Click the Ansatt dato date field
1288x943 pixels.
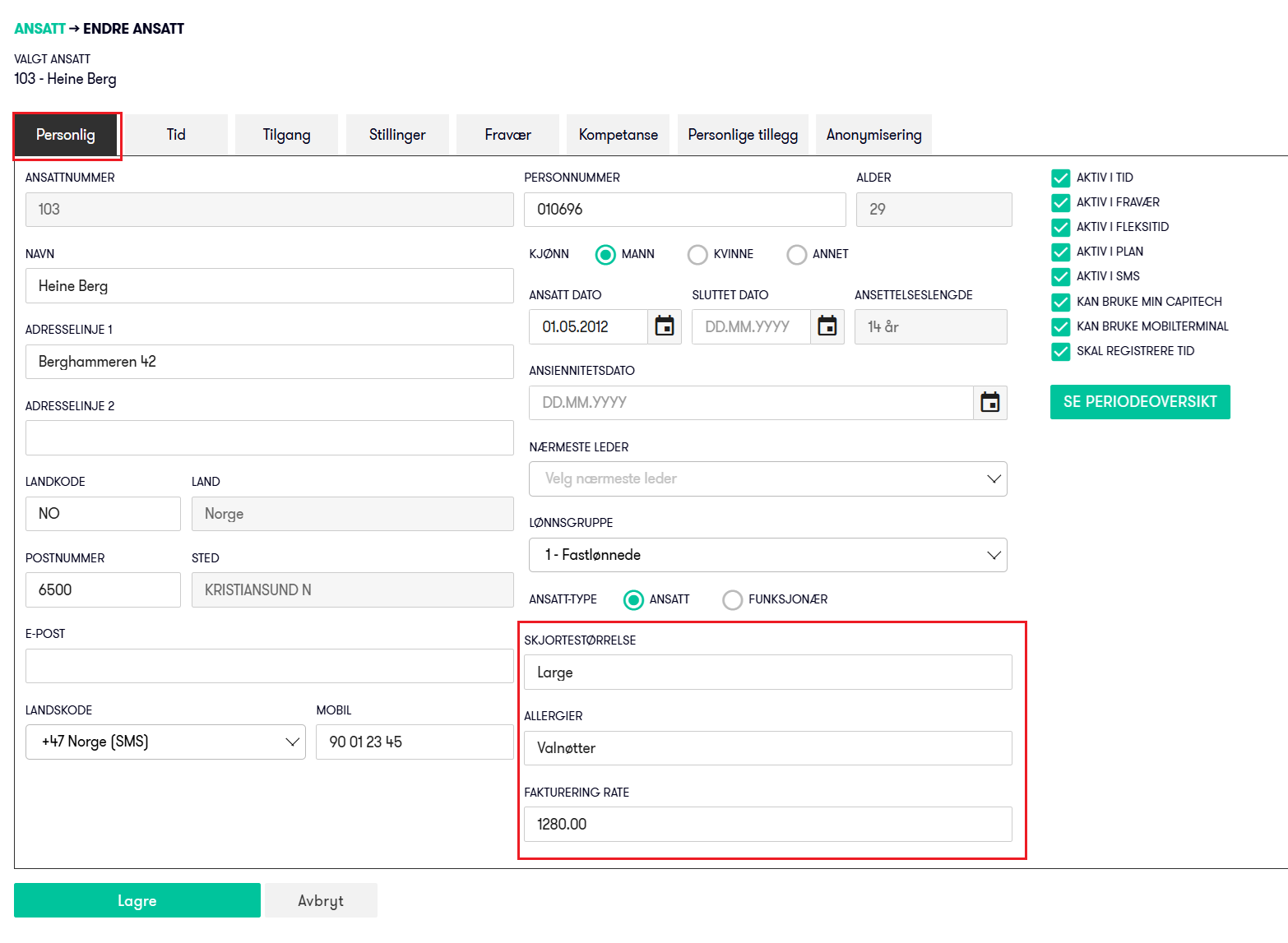pyautogui.click(x=589, y=326)
